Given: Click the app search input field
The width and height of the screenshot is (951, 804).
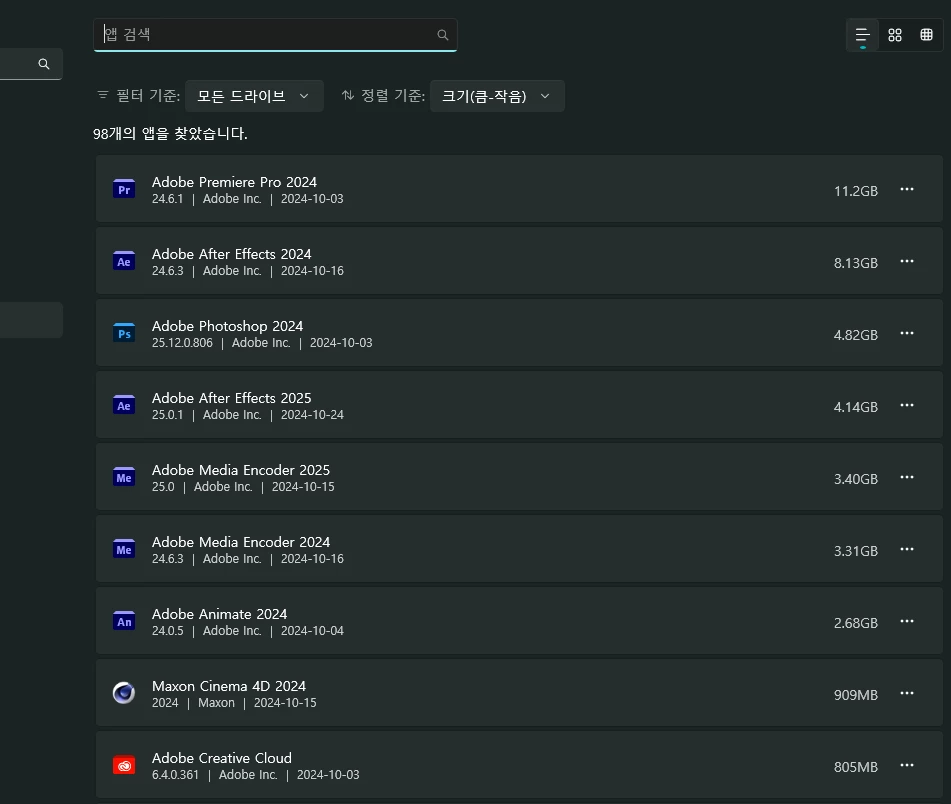Looking at the screenshot, I should [x=275, y=35].
